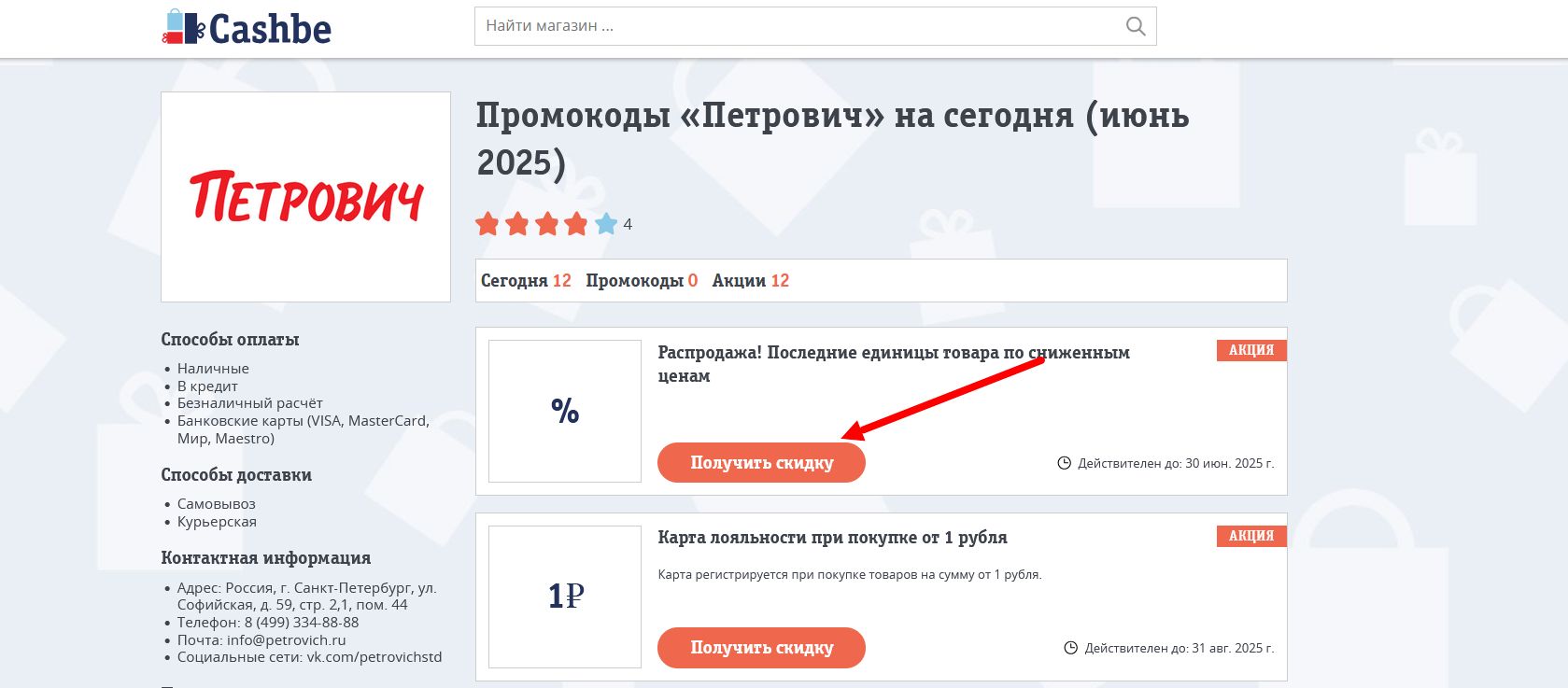The width and height of the screenshot is (1568, 688).
Task: Click the 1₽ icon on loyalty card offer
Action: pos(565,597)
